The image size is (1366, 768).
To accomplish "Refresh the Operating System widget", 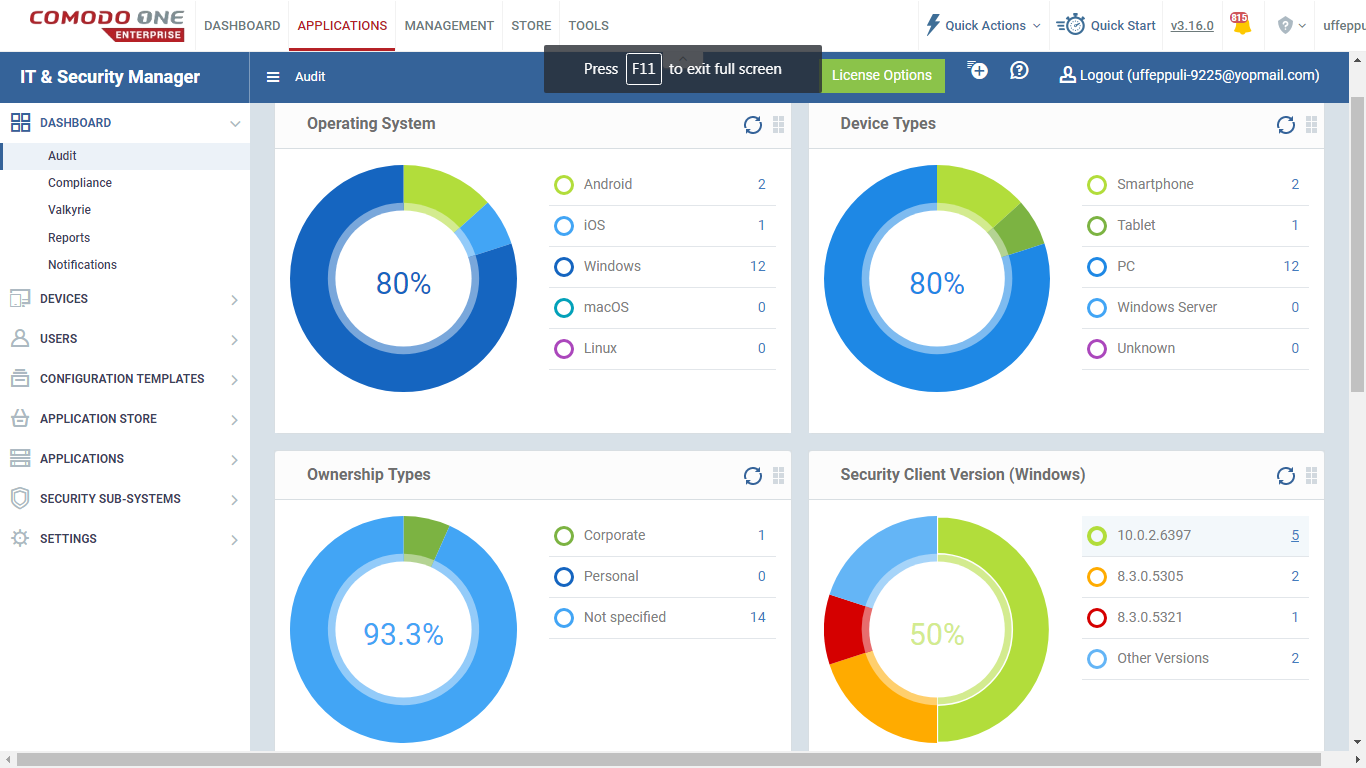I will (752, 125).
